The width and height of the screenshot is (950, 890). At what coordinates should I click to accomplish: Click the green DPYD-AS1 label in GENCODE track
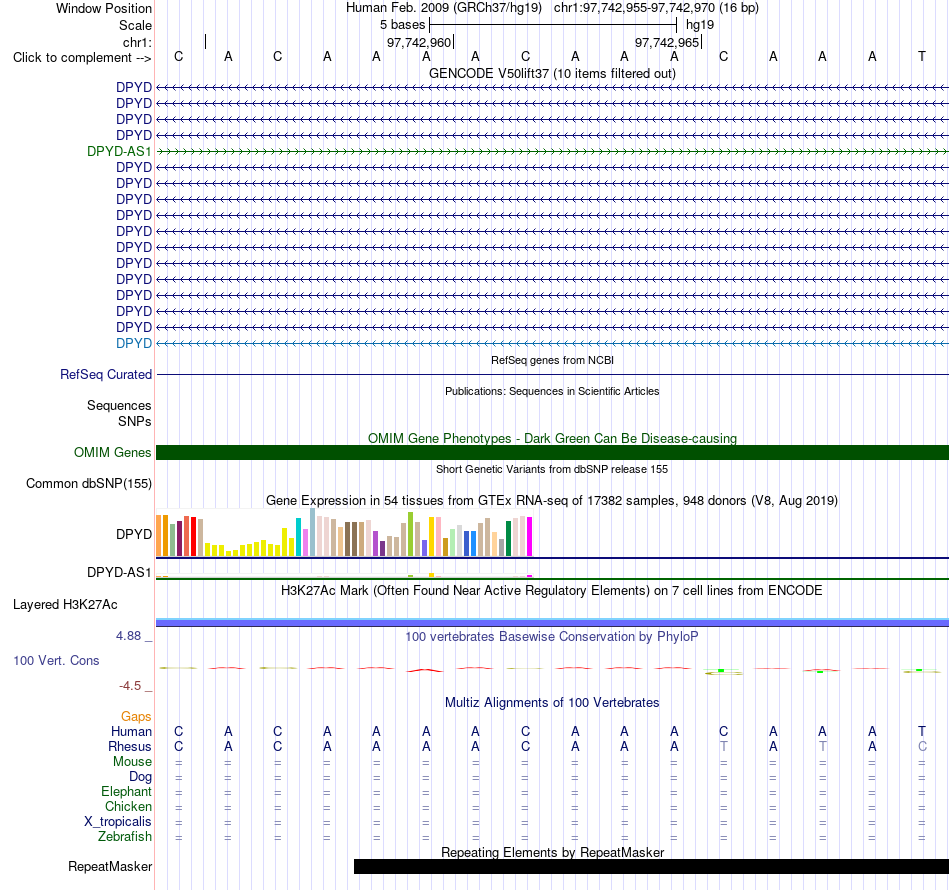click(x=119, y=151)
